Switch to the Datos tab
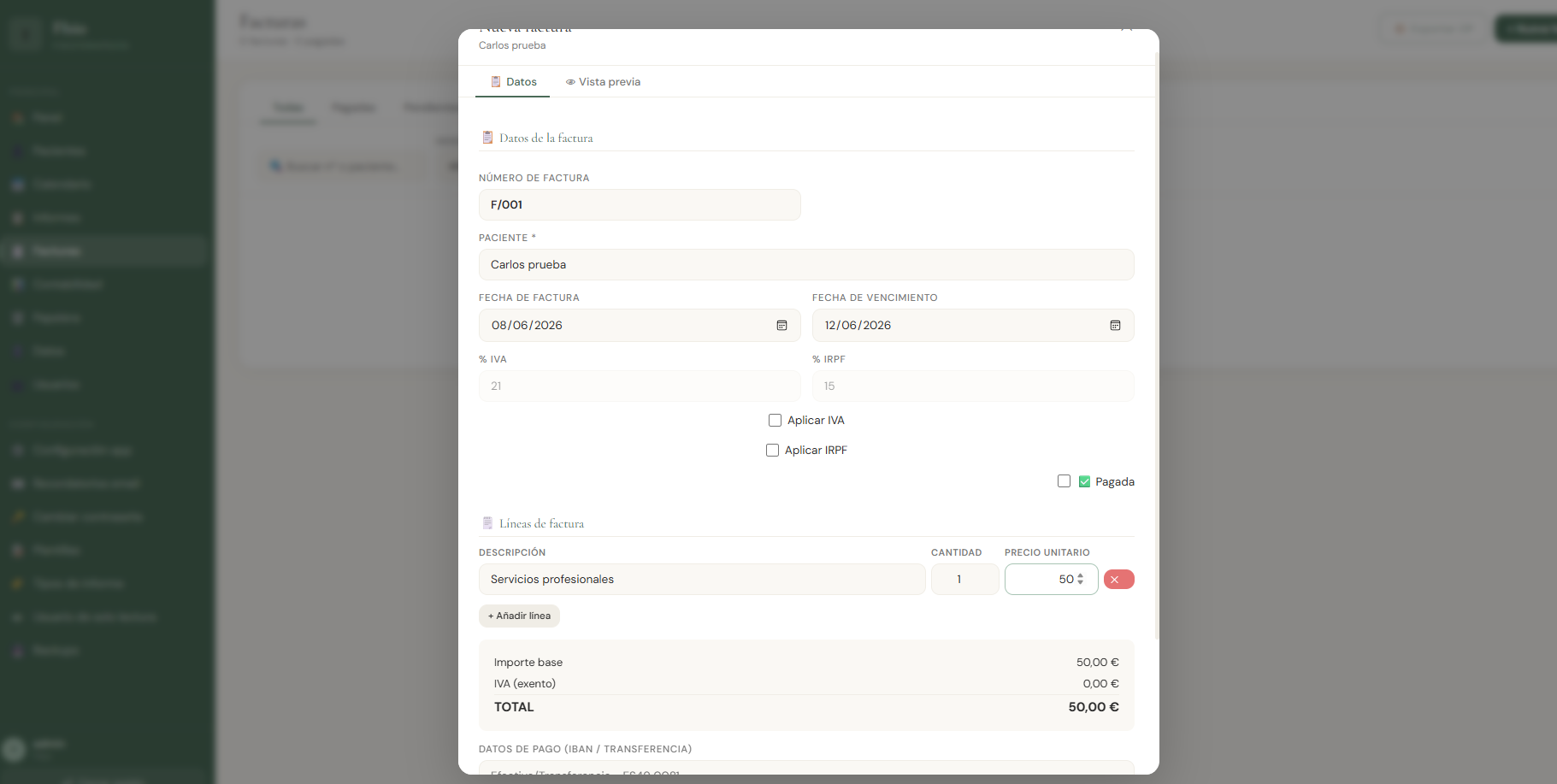This screenshot has height=784, width=1557. 513,82
